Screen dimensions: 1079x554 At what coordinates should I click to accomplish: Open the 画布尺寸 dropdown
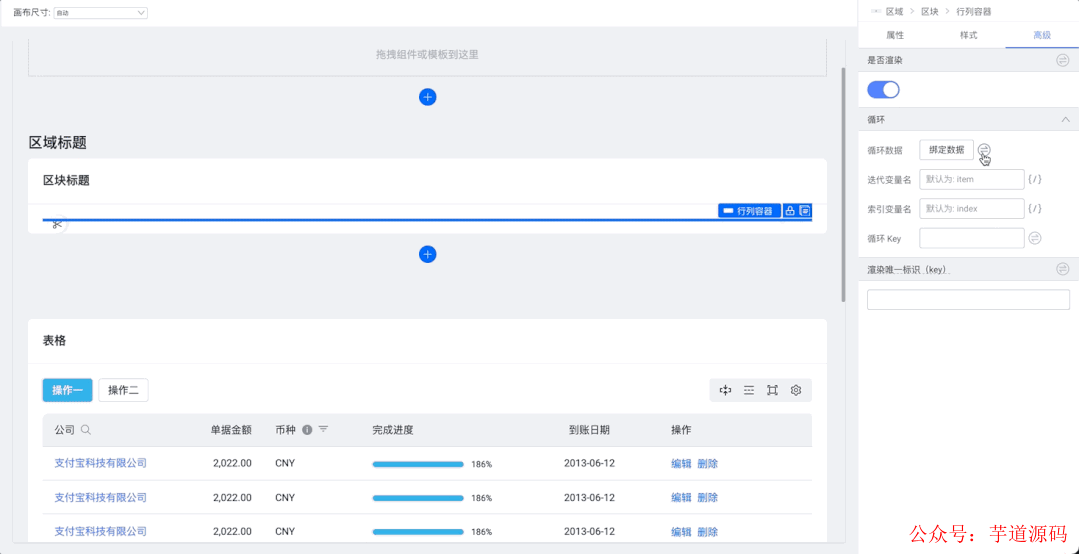pos(100,12)
